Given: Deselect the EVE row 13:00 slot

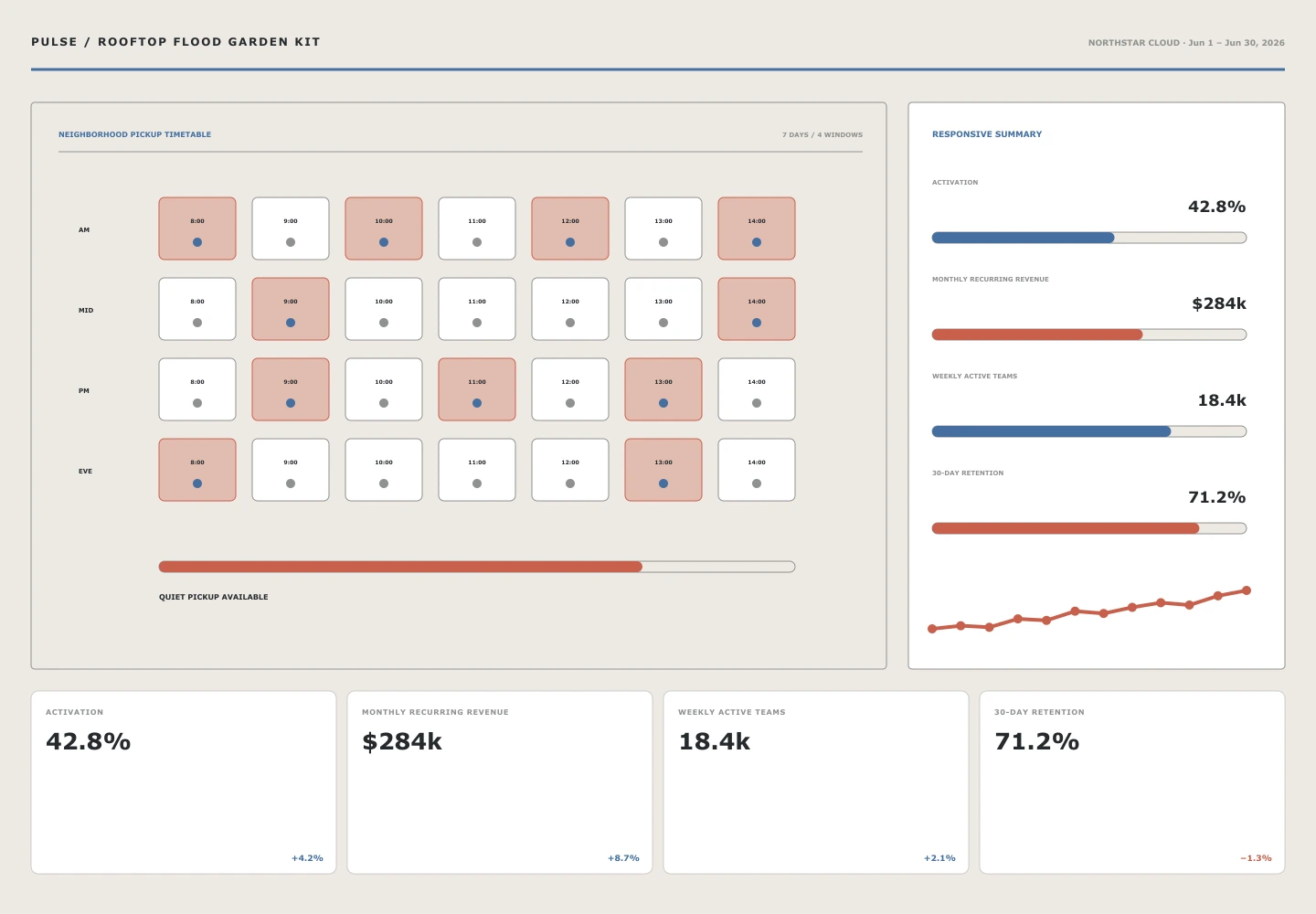Looking at the screenshot, I should point(663,470).
